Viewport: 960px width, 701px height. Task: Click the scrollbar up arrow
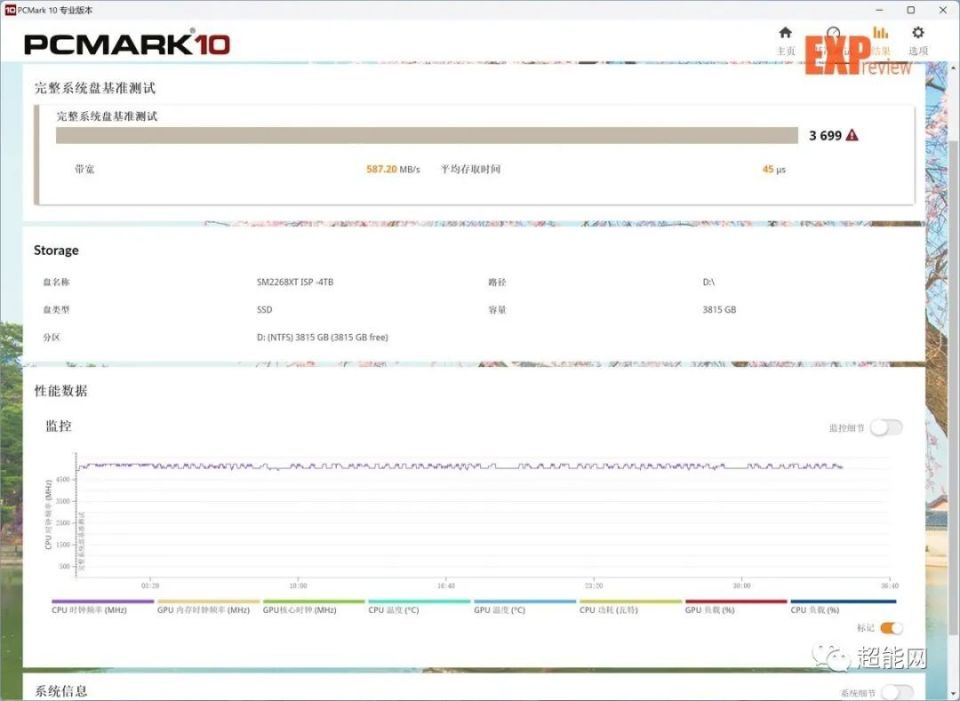coord(954,67)
